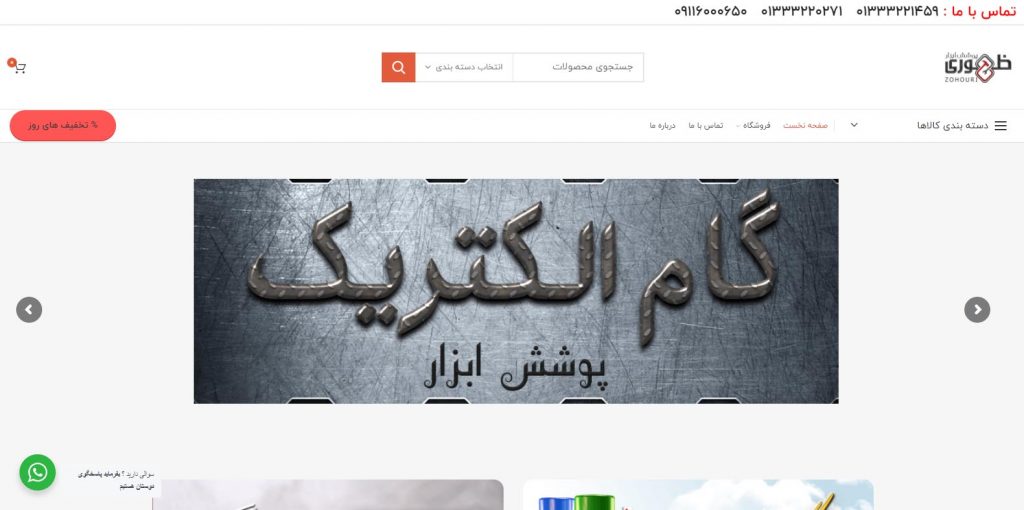1024x510 pixels.
Task: Open the انتخاب دسته بندی dropdown
Action: point(464,67)
